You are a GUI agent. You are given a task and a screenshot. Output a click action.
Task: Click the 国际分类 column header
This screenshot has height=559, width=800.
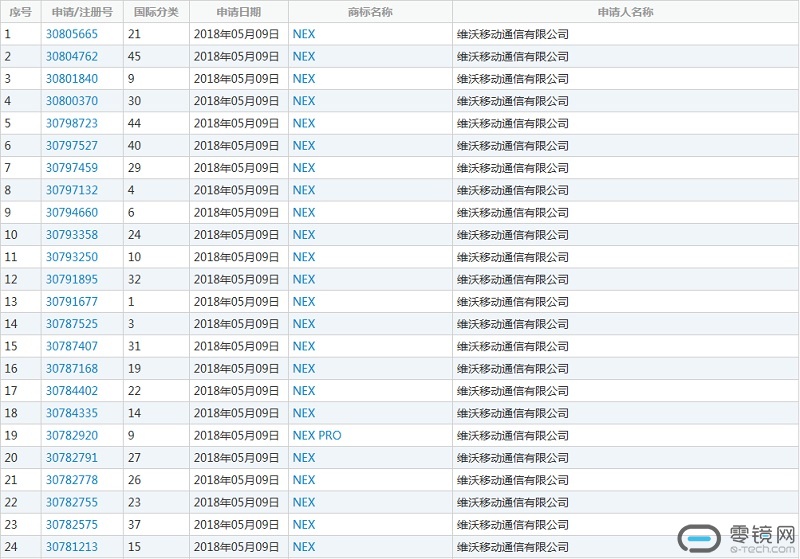tap(156, 12)
